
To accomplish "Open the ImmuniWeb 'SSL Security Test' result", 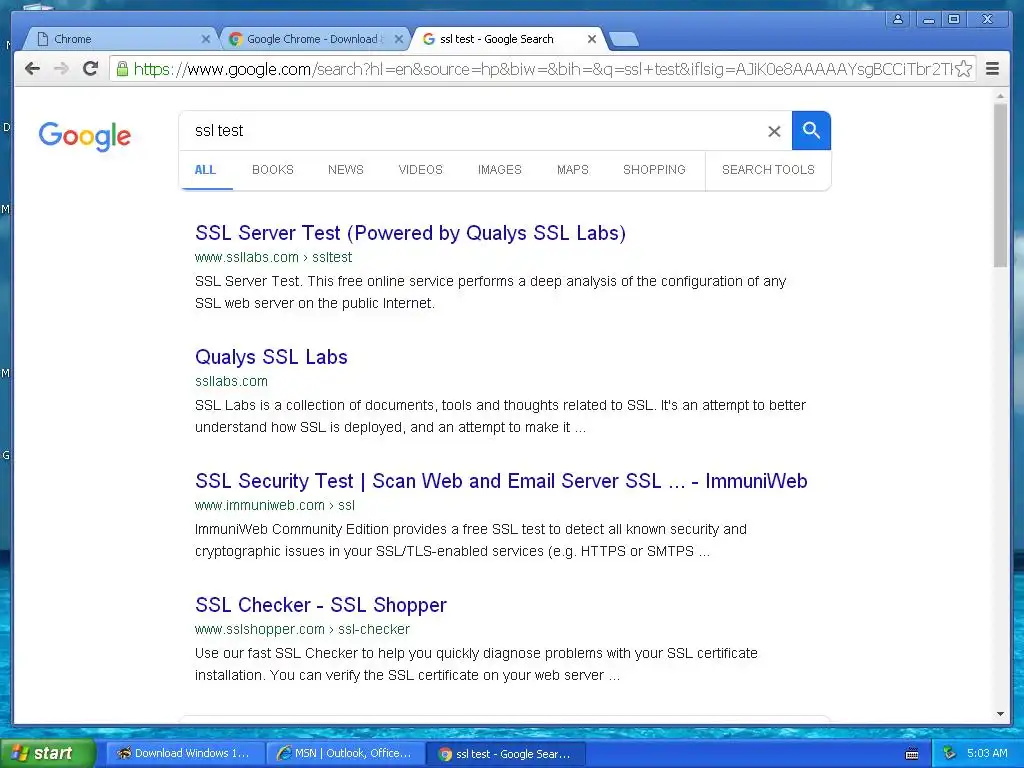I will point(501,481).
